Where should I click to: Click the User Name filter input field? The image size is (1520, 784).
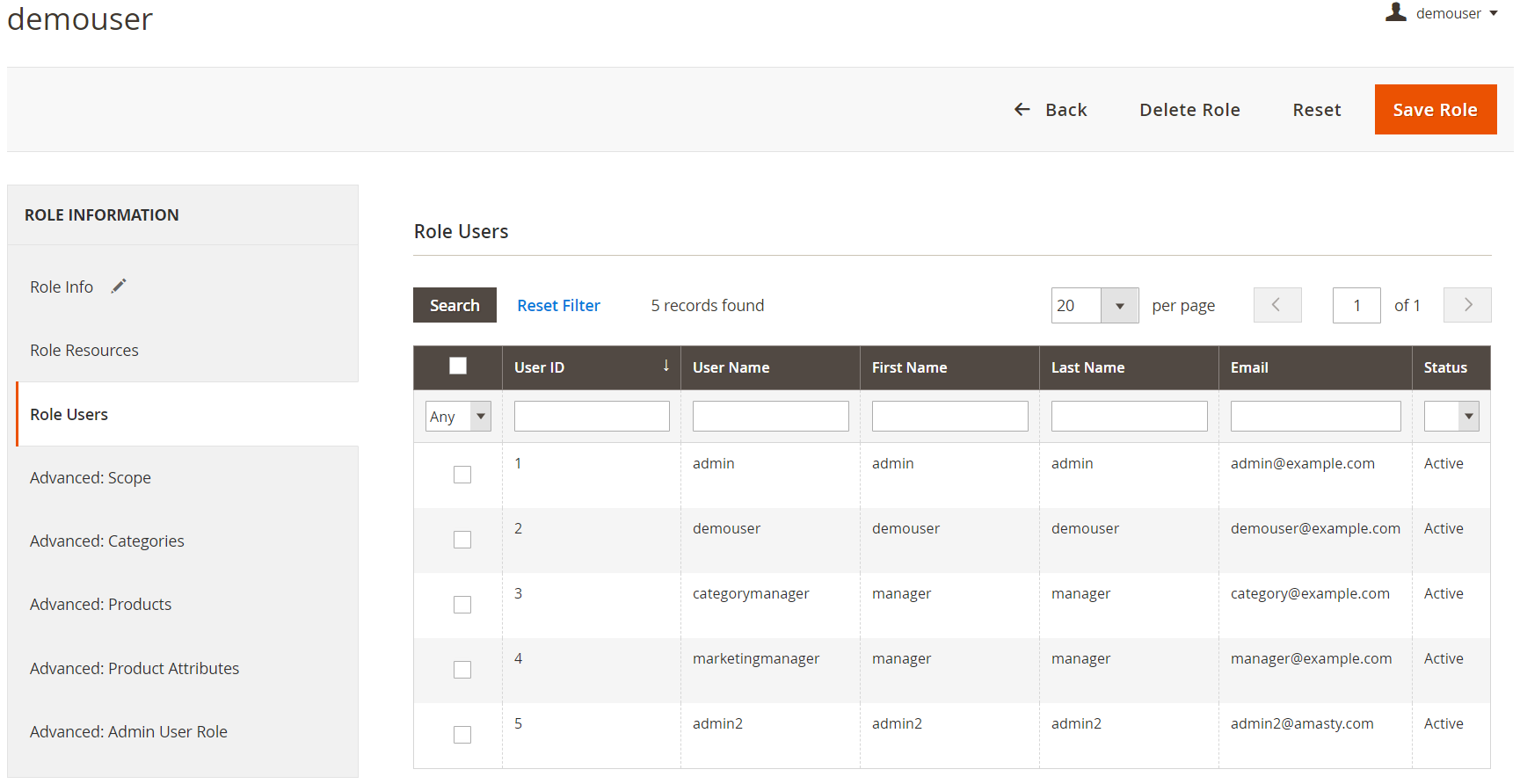[770, 417]
